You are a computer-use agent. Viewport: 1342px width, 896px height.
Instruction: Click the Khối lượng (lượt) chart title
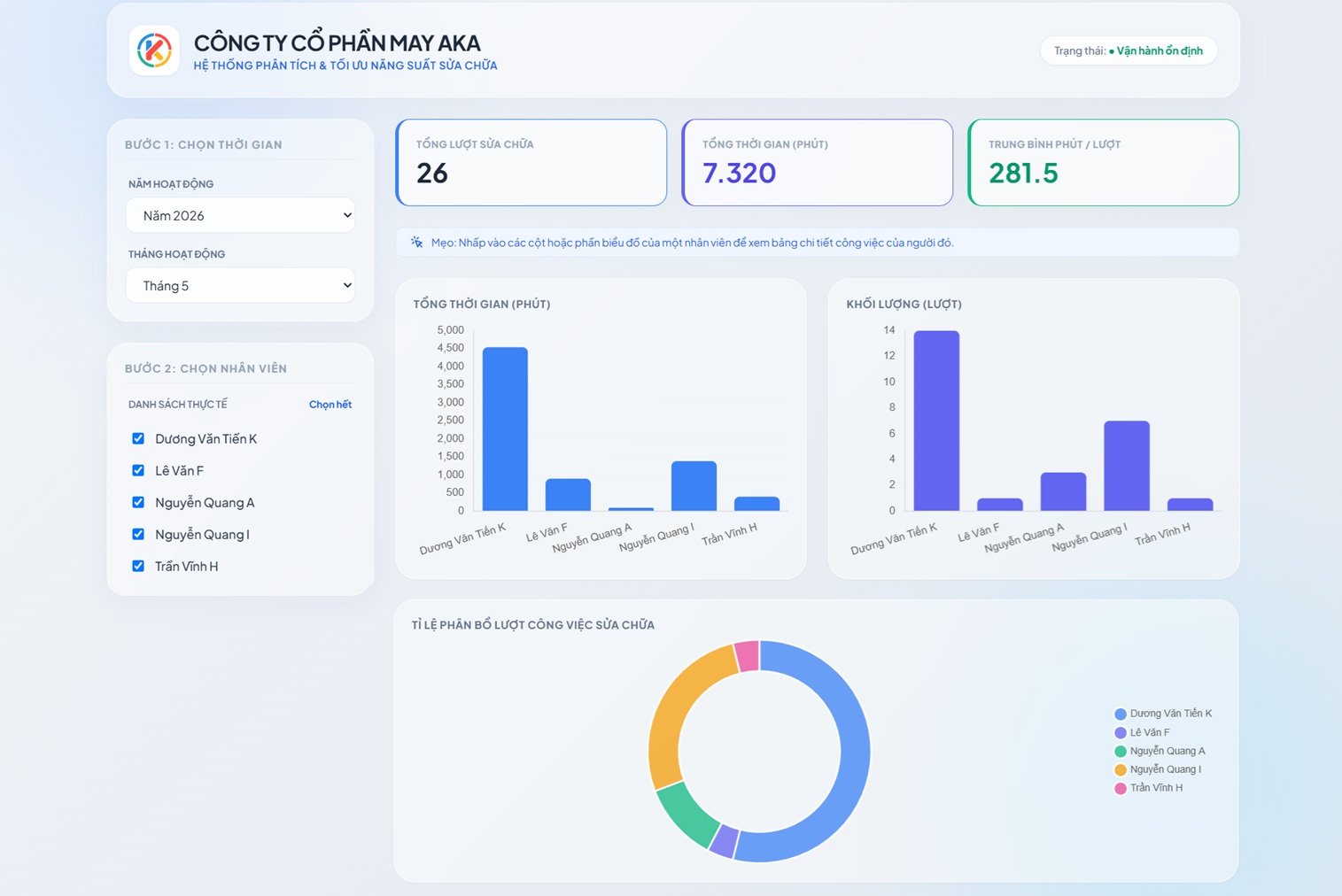pos(904,304)
